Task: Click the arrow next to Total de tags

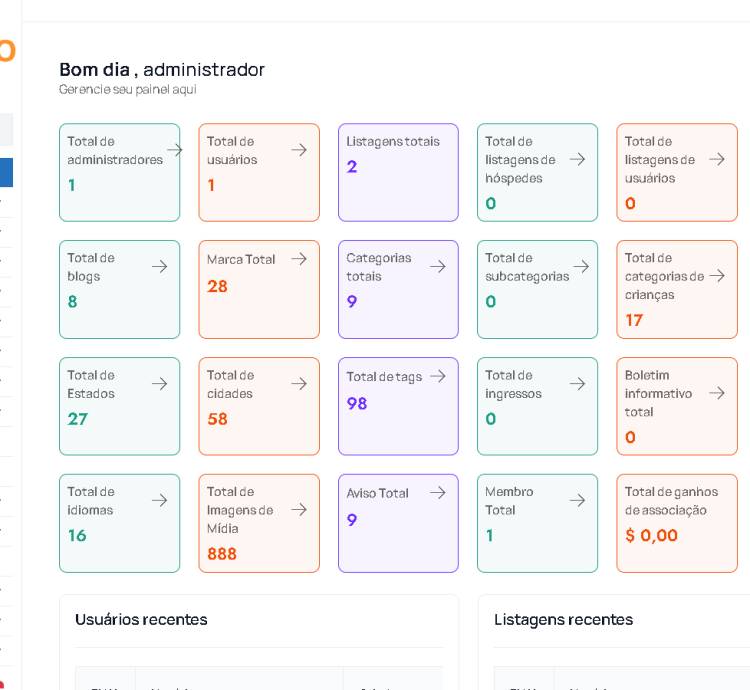Action: coord(437,376)
